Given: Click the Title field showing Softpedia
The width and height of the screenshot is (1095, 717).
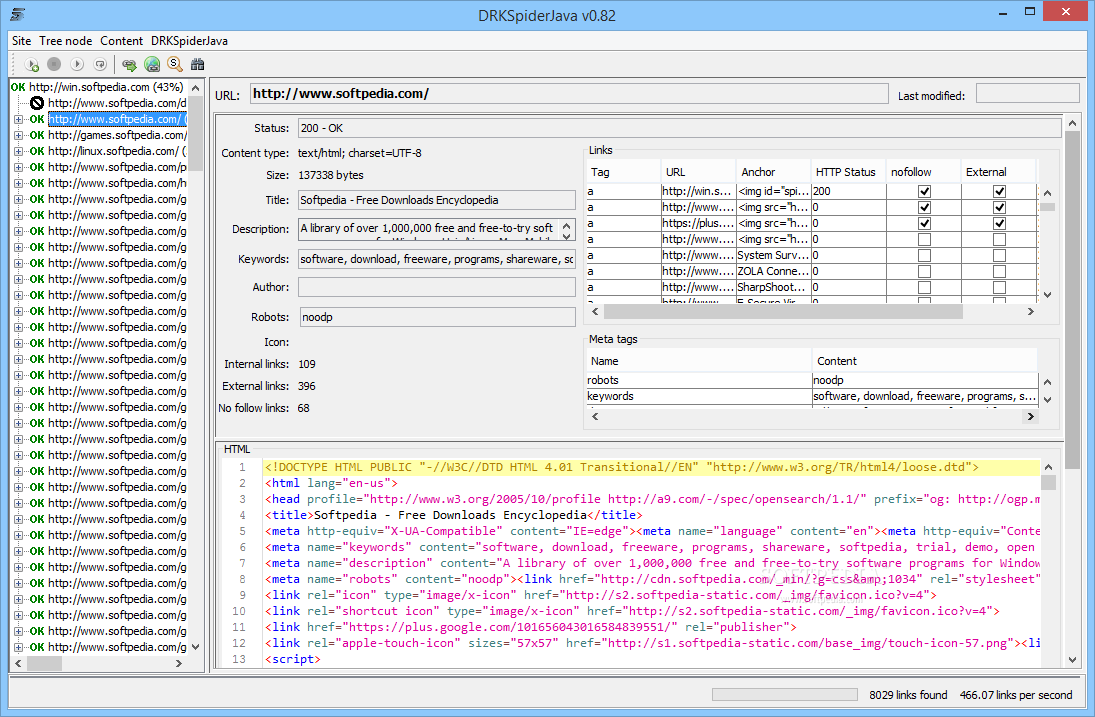Looking at the screenshot, I should pos(436,200).
